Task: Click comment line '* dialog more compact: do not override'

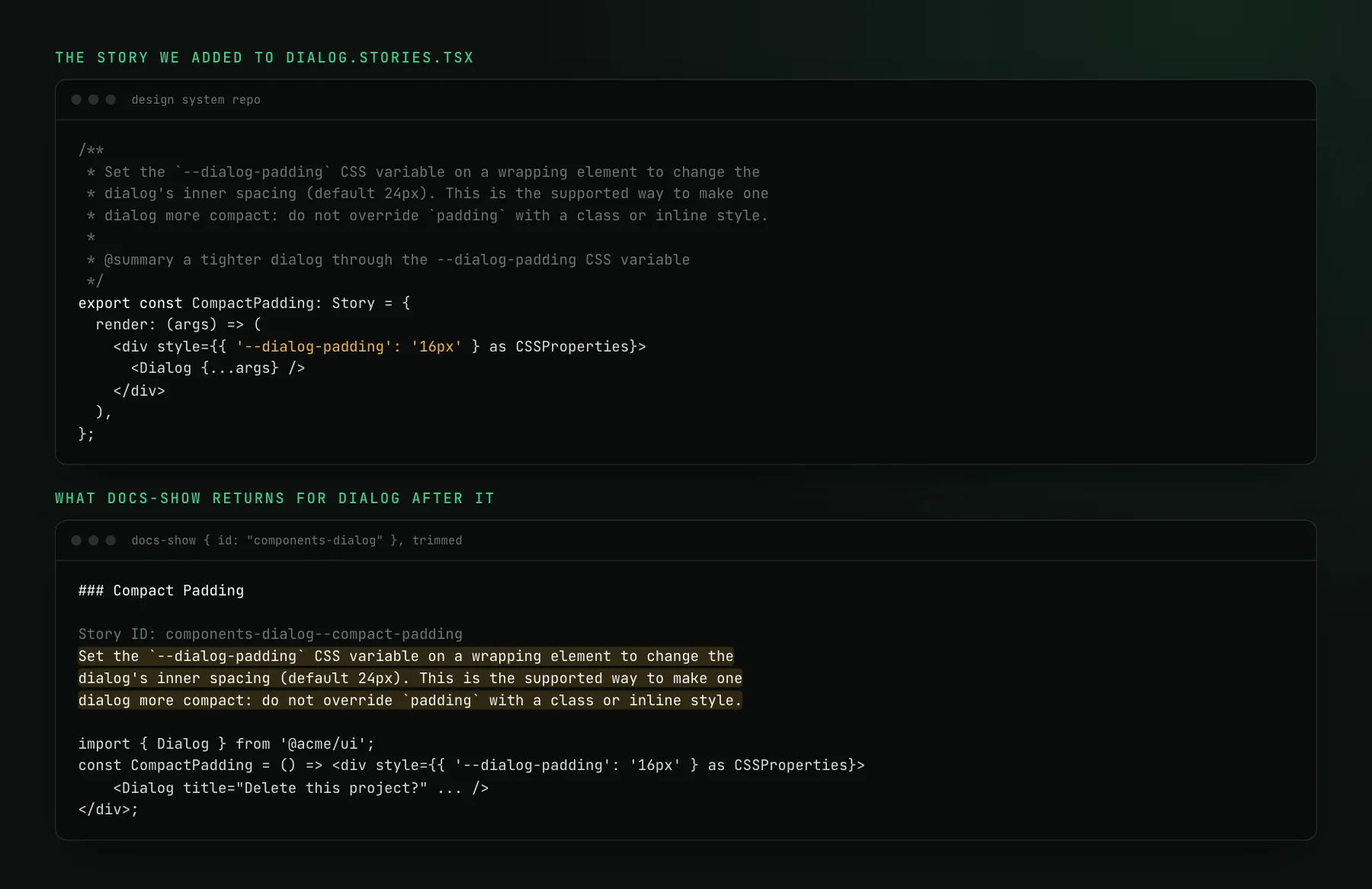Action: [x=427, y=216]
